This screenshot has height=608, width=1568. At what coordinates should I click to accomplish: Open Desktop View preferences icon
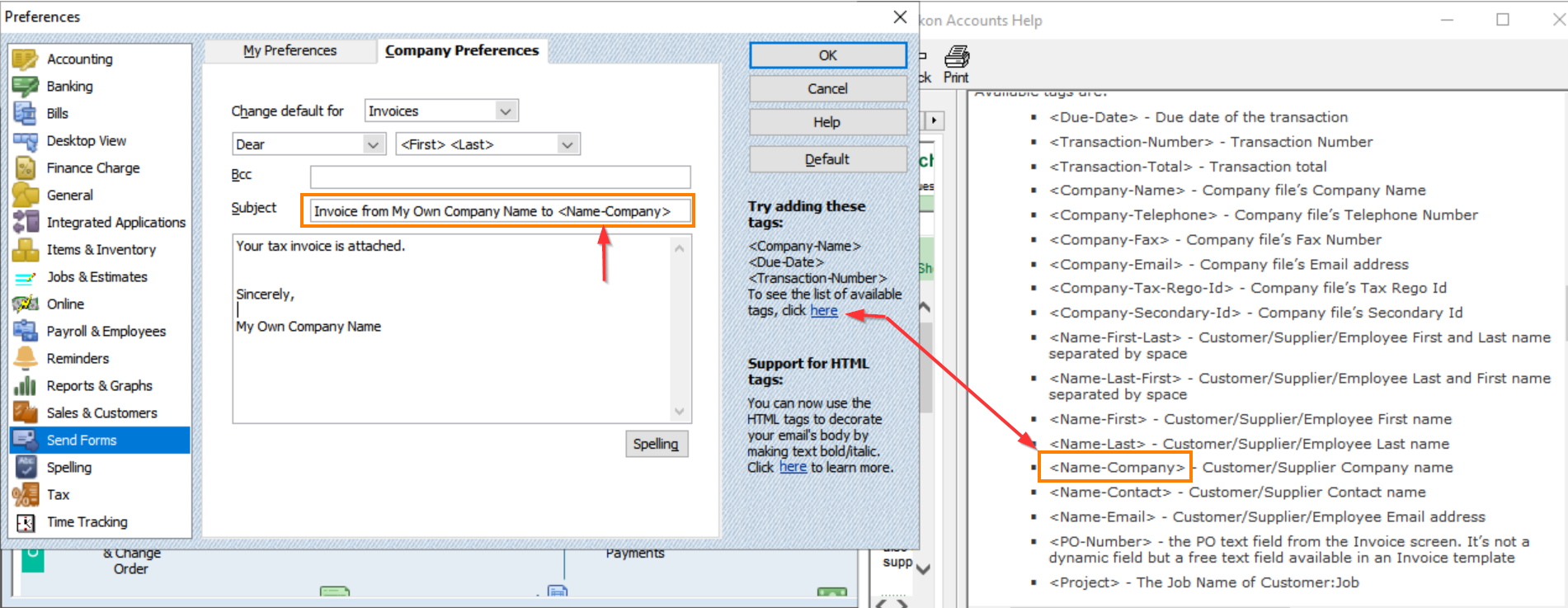pos(26,140)
